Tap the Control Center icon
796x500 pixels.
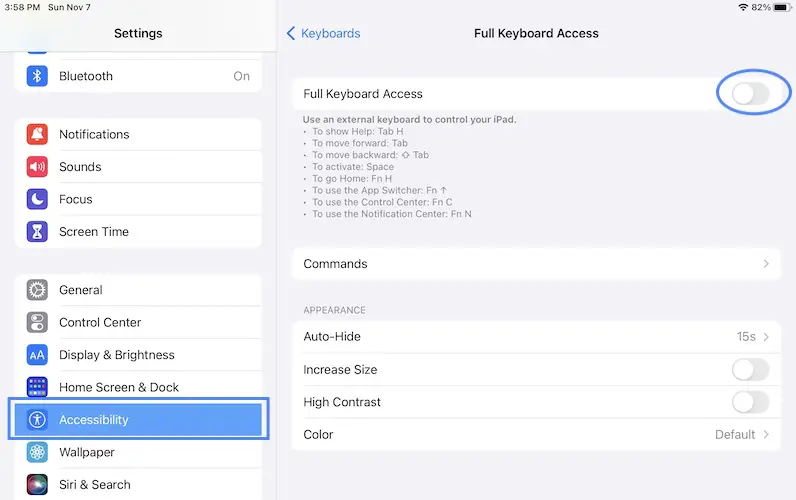(37, 322)
